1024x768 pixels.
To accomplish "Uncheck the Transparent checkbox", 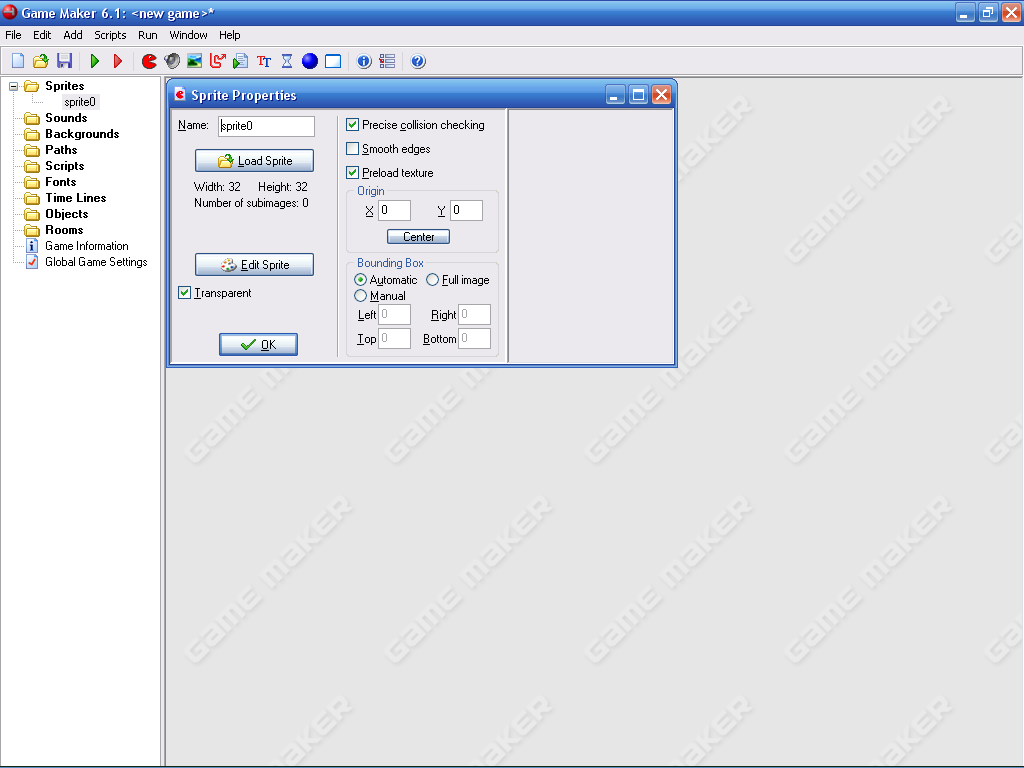I will point(184,293).
